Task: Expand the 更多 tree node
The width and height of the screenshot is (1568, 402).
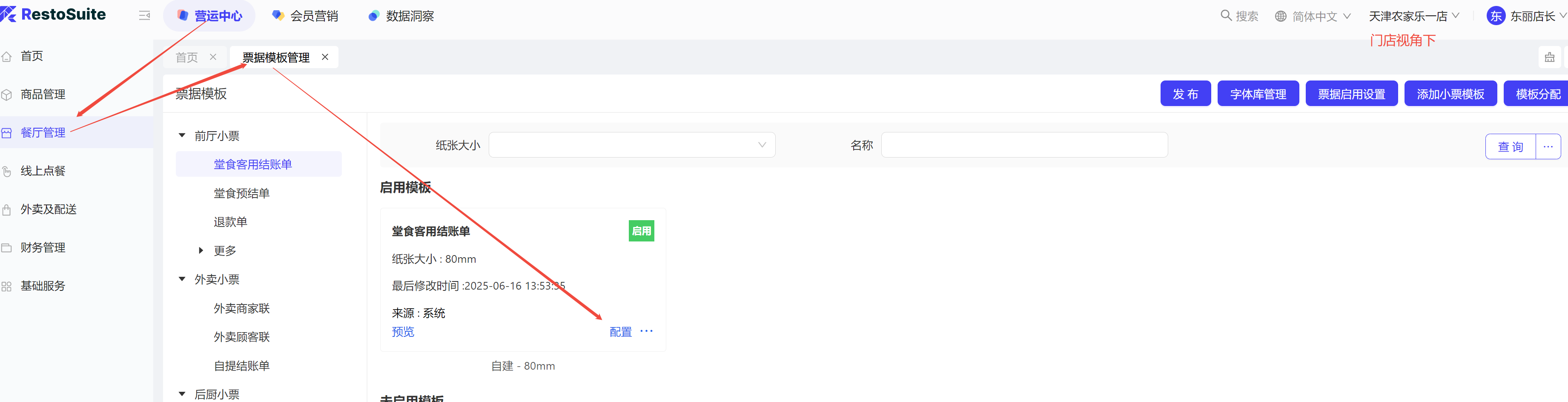Action: pyautogui.click(x=201, y=250)
